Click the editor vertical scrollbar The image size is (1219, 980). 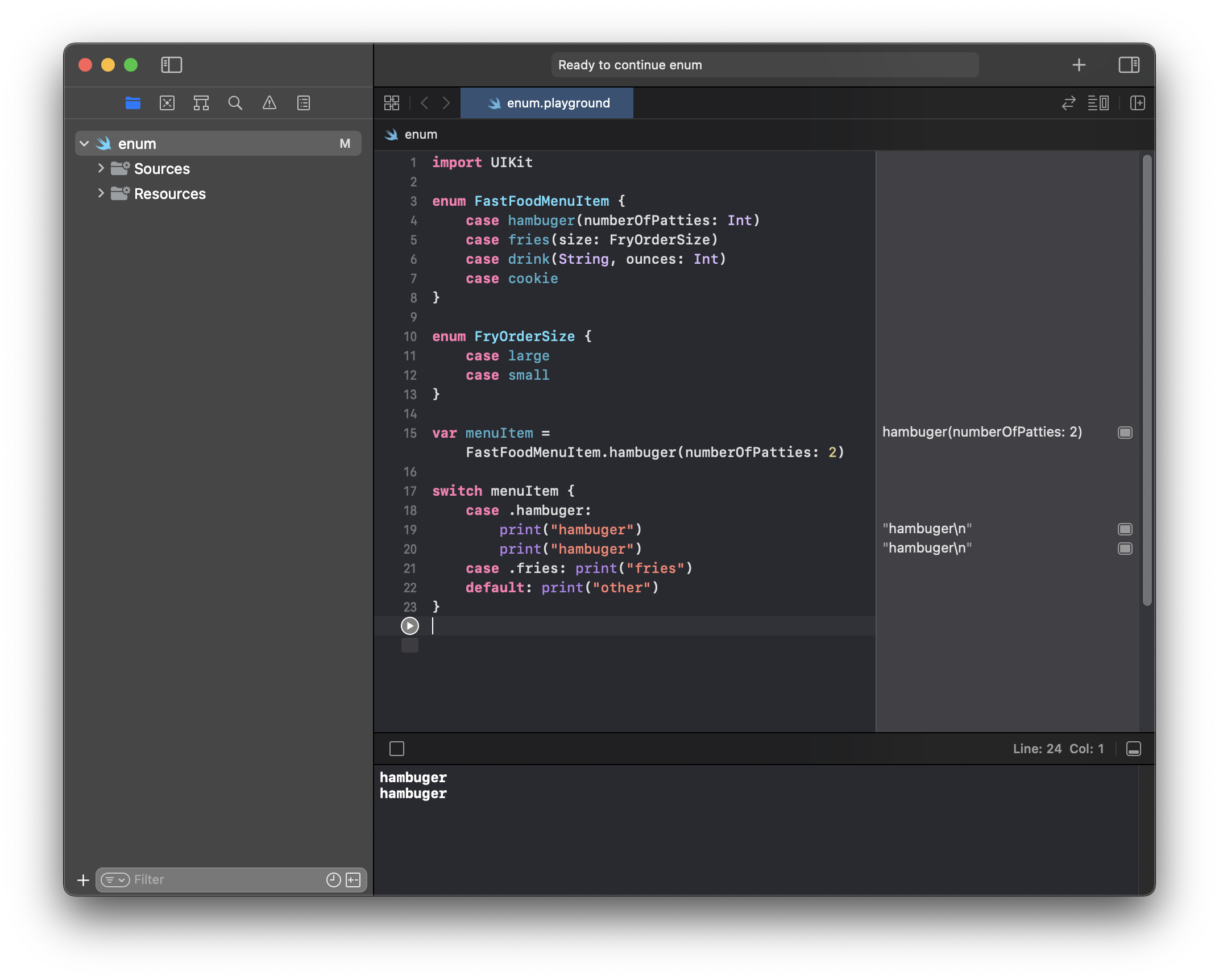pyautogui.click(x=1147, y=381)
